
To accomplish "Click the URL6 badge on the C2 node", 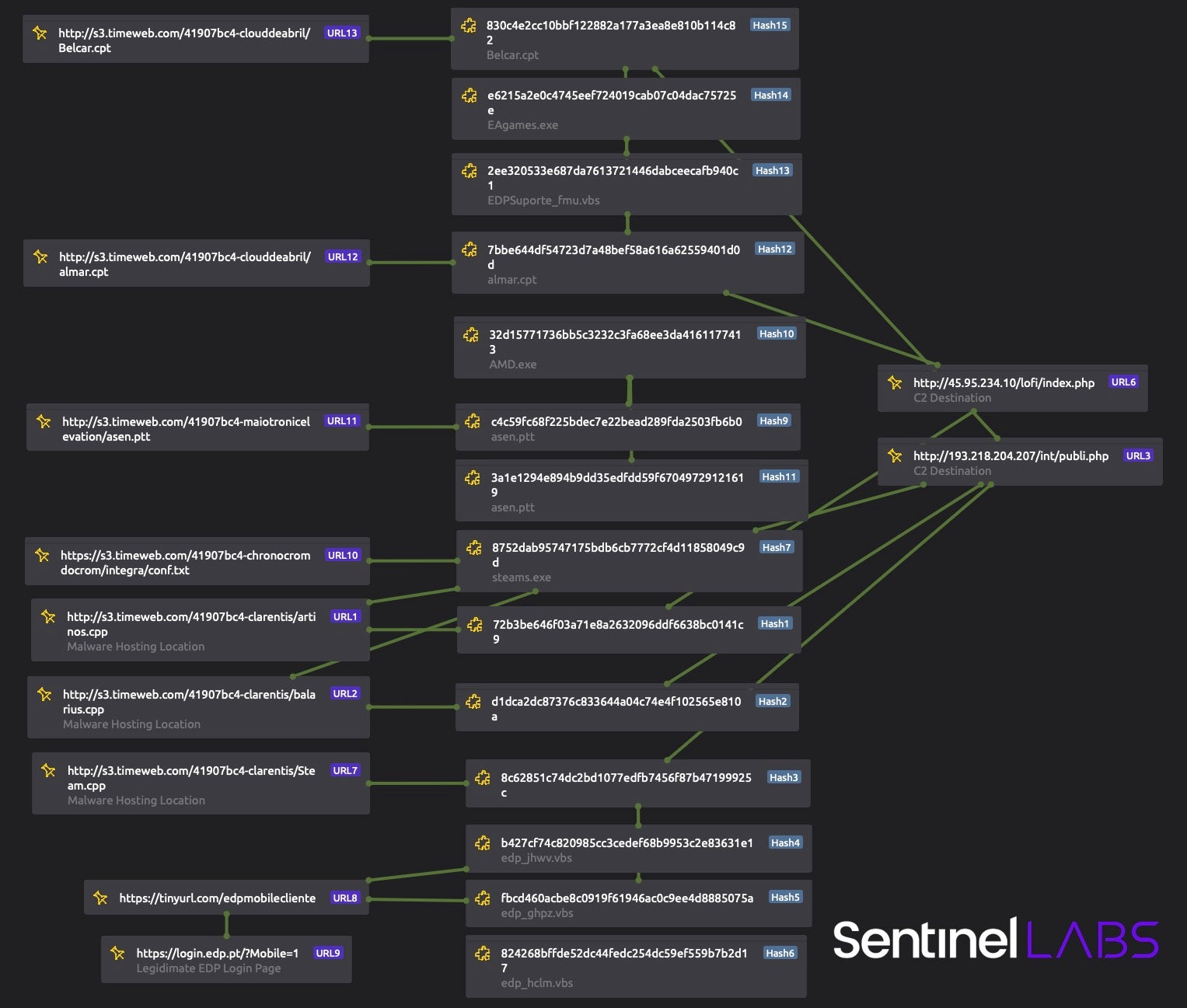I will pyautogui.click(x=1123, y=382).
